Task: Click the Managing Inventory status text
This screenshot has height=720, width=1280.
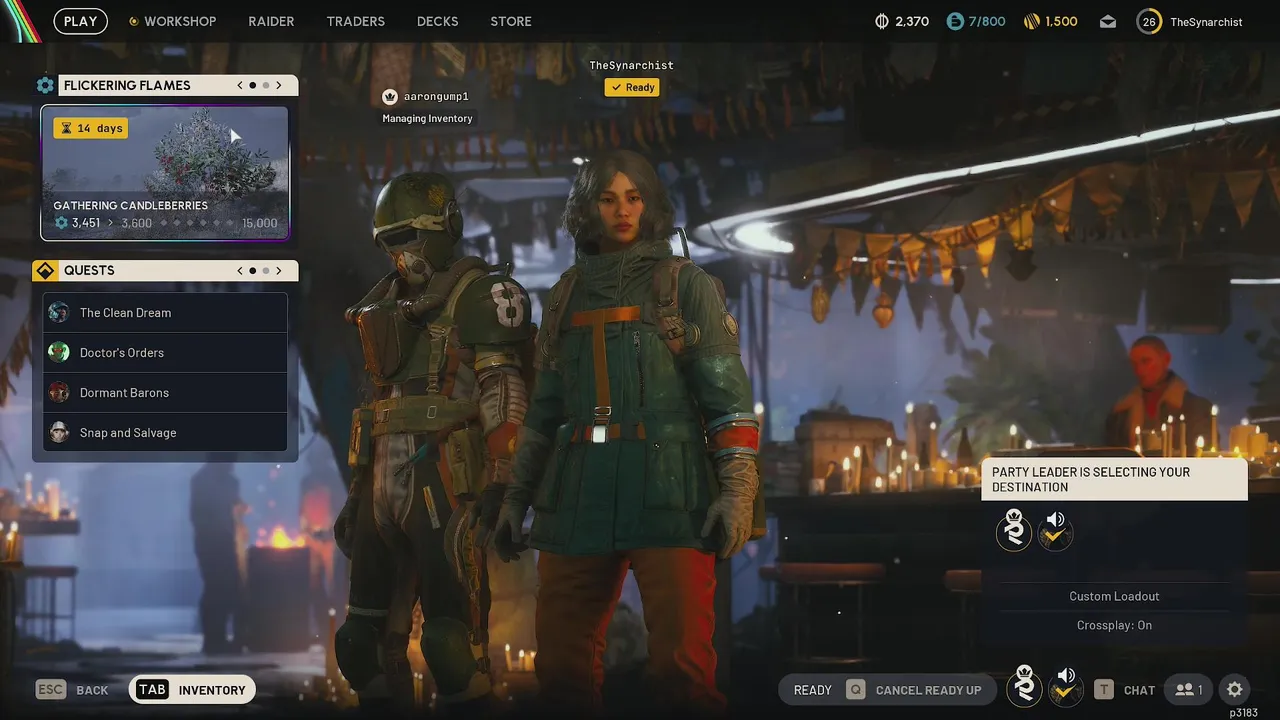Action: (x=427, y=118)
